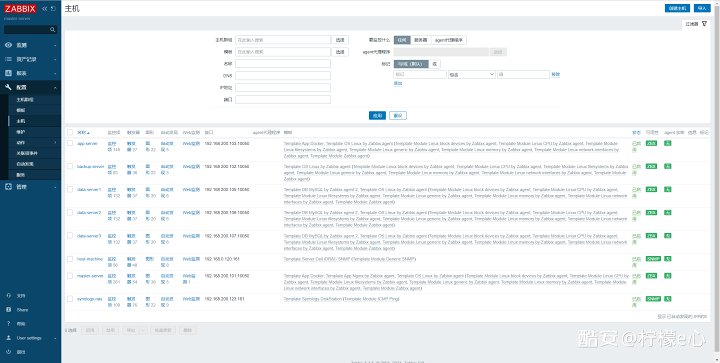Check the host-machine row checkbox
Viewport: 720px width, 363px height.
[x=70, y=259]
